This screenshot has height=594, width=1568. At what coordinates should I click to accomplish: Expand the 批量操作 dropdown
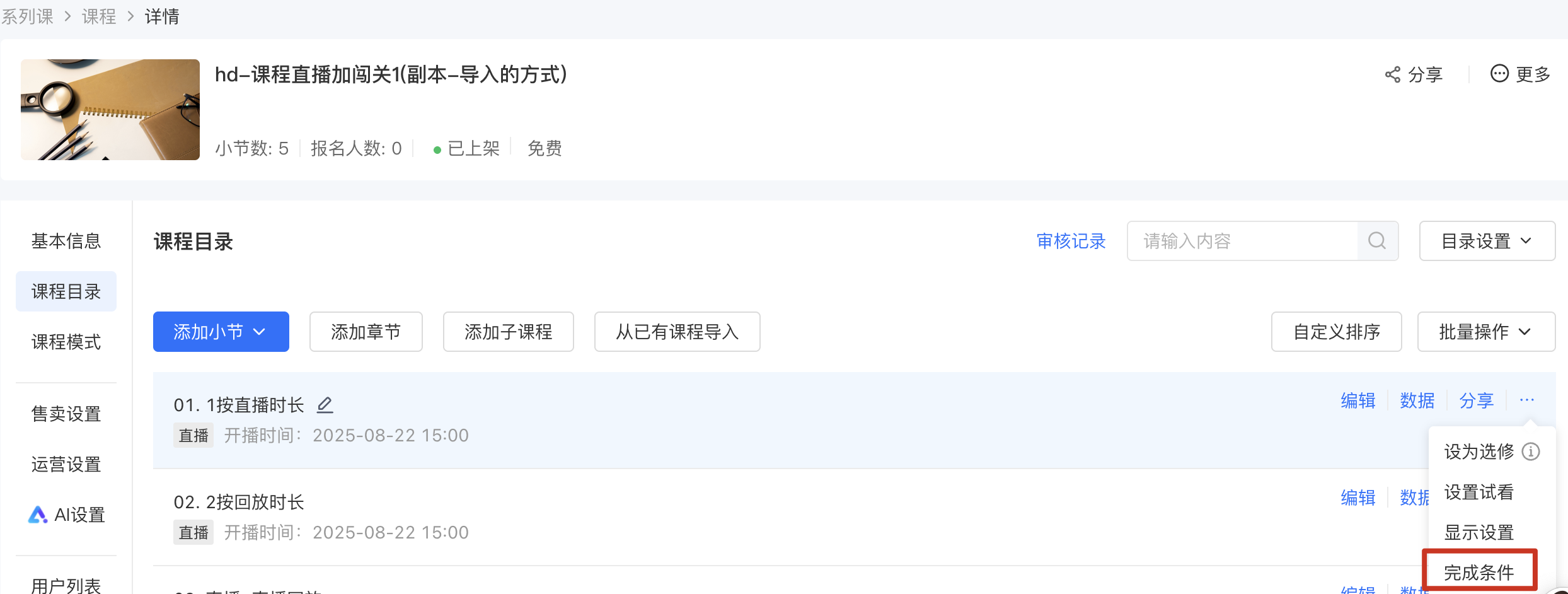pyautogui.click(x=1486, y=332)
